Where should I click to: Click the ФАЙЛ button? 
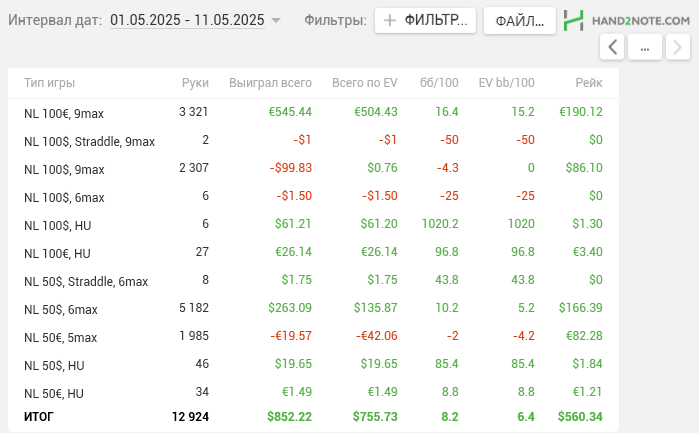(x=519, y=20)
